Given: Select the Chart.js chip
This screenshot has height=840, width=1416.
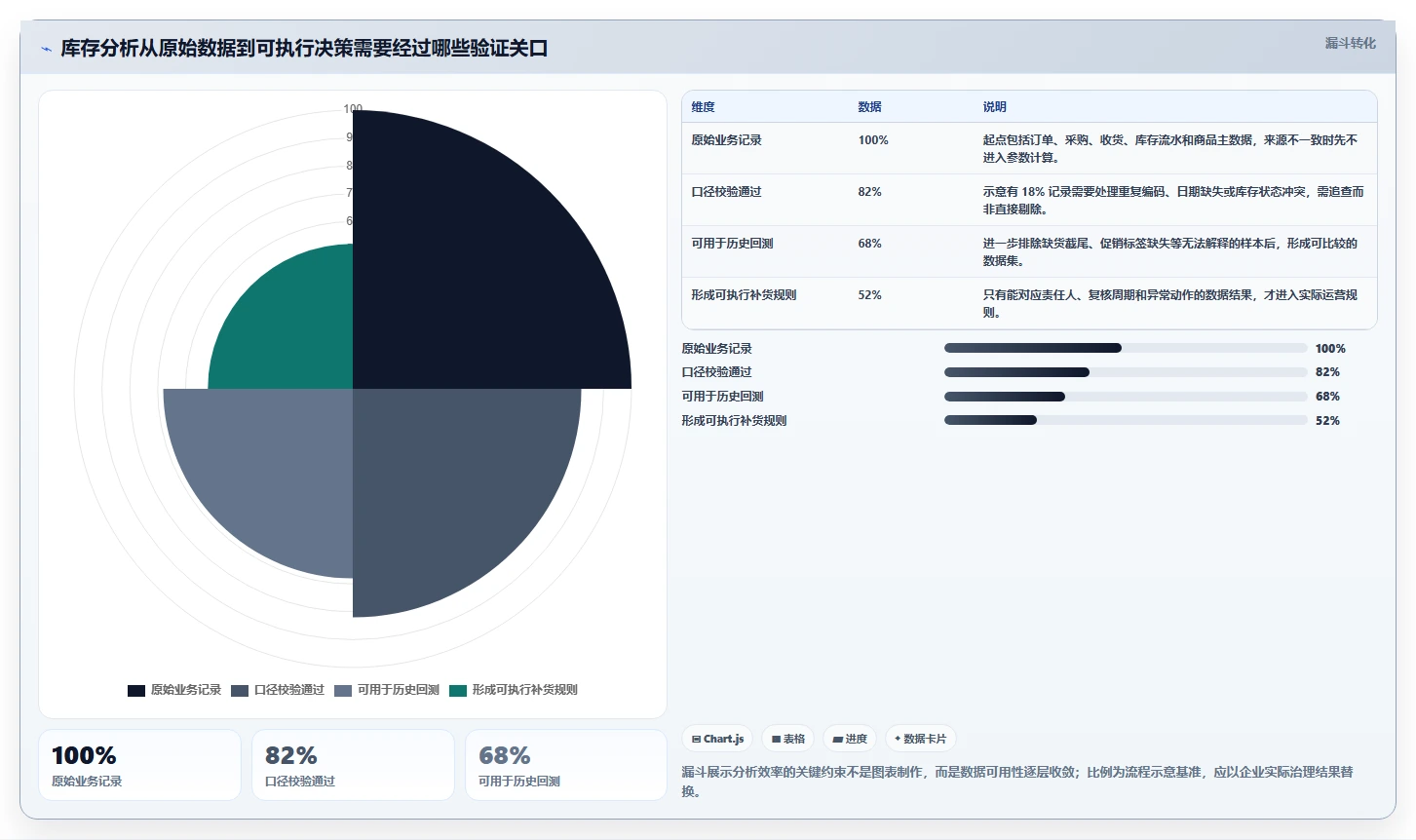Looking at the screenshot, I should 717,739.
